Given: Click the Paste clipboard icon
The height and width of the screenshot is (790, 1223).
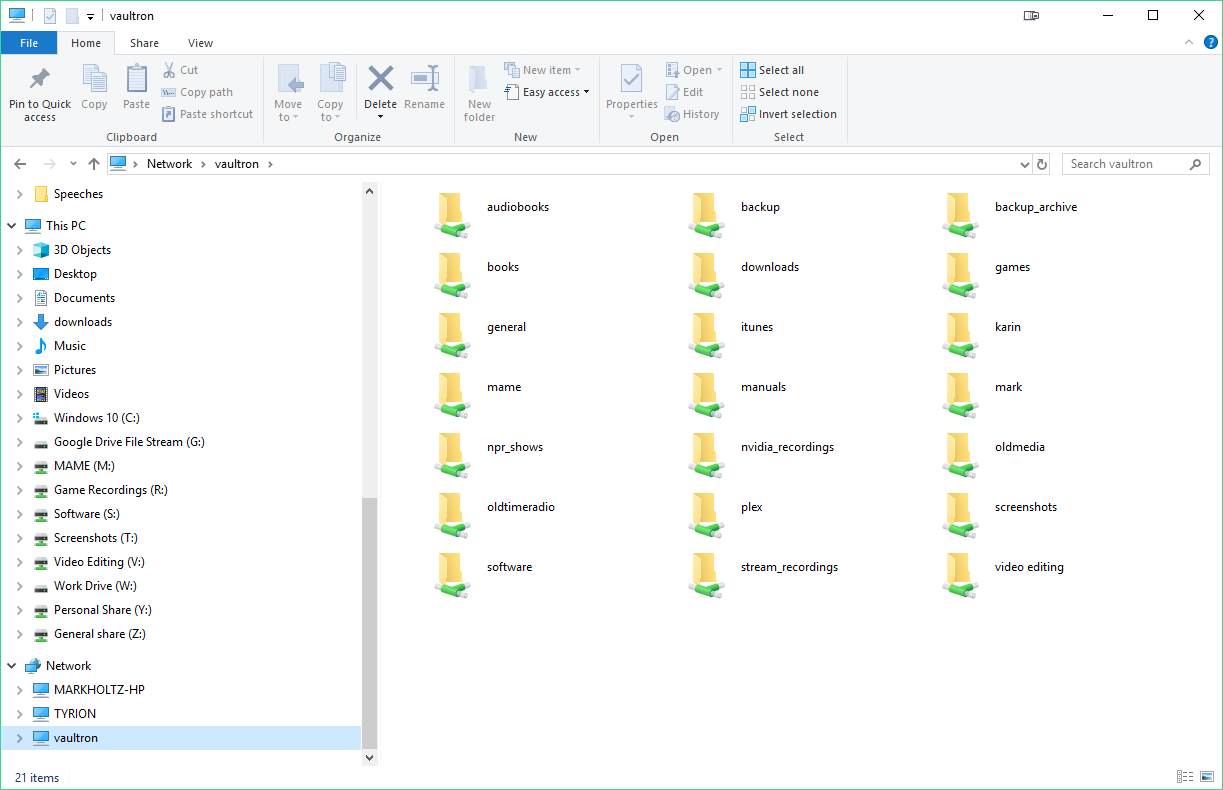Looking at the screenshot, I should 137,78.
